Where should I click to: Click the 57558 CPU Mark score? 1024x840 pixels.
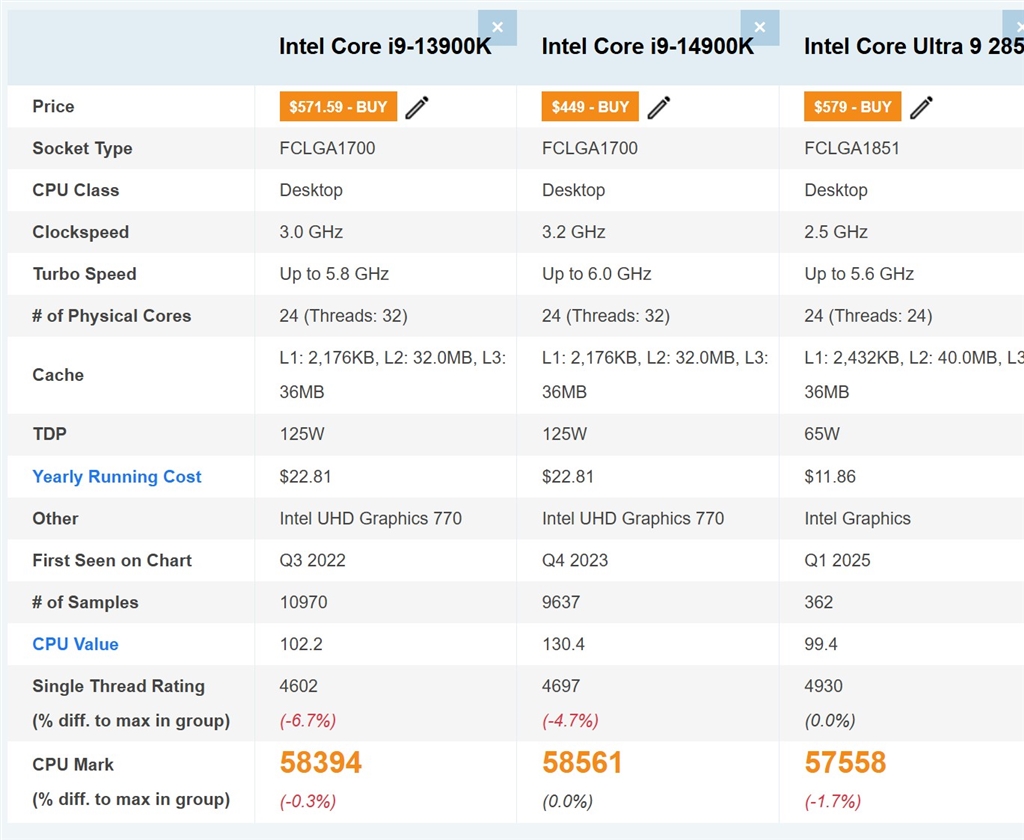pos(845,762)
